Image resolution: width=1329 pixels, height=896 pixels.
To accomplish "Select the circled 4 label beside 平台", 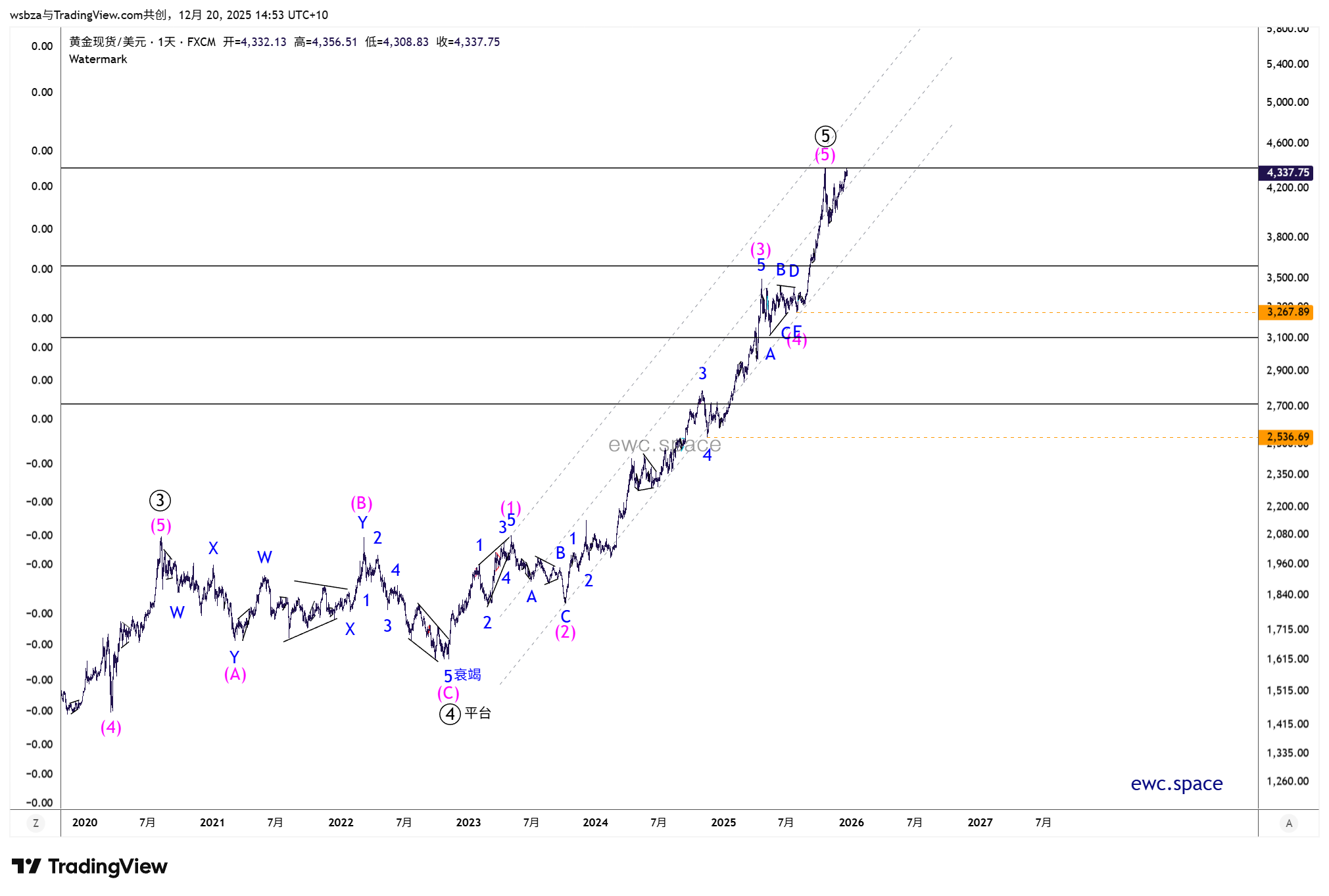I will coord(450,714).
